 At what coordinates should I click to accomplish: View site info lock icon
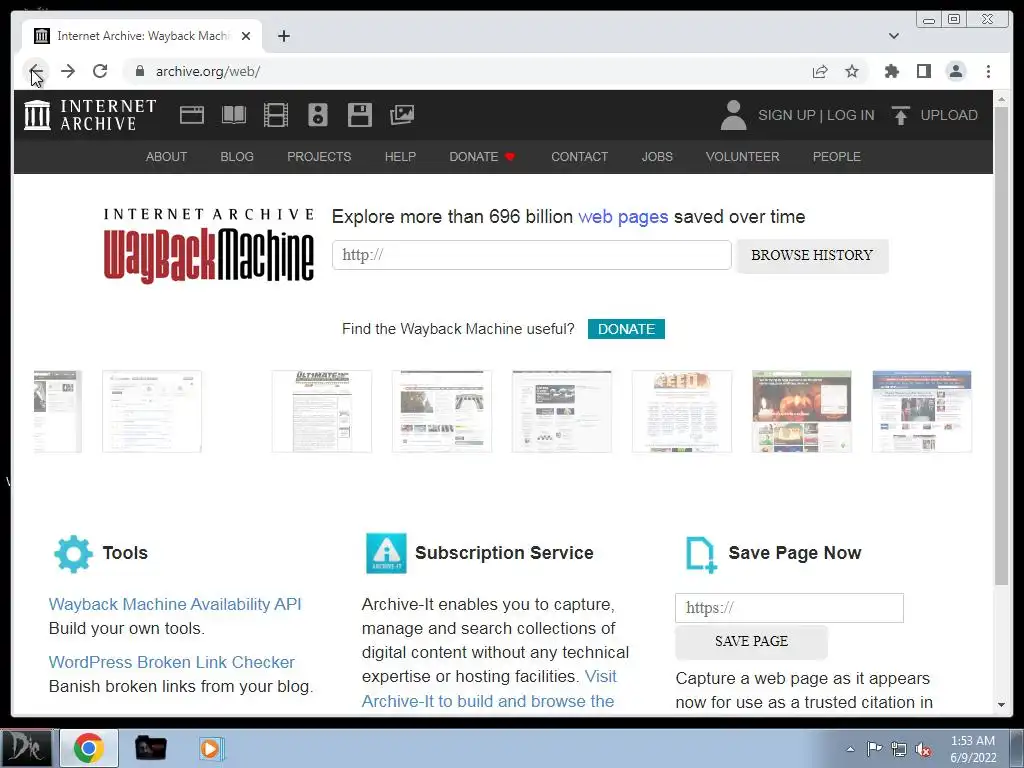[139, 71]
